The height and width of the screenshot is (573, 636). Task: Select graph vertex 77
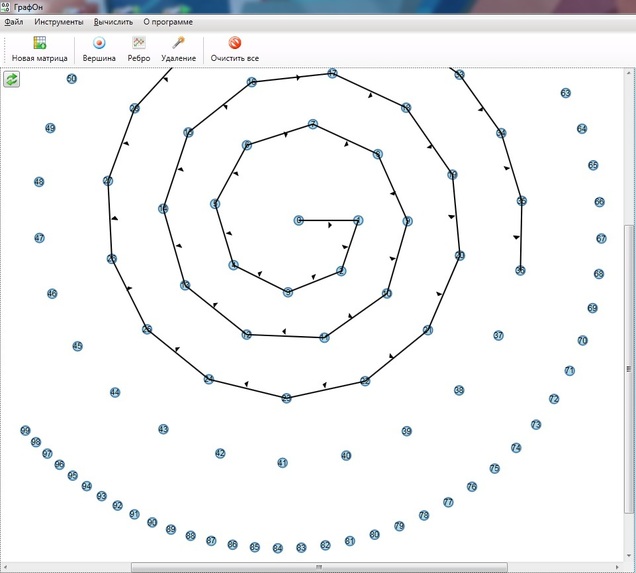pyautogui.click(x=448, y=502)
